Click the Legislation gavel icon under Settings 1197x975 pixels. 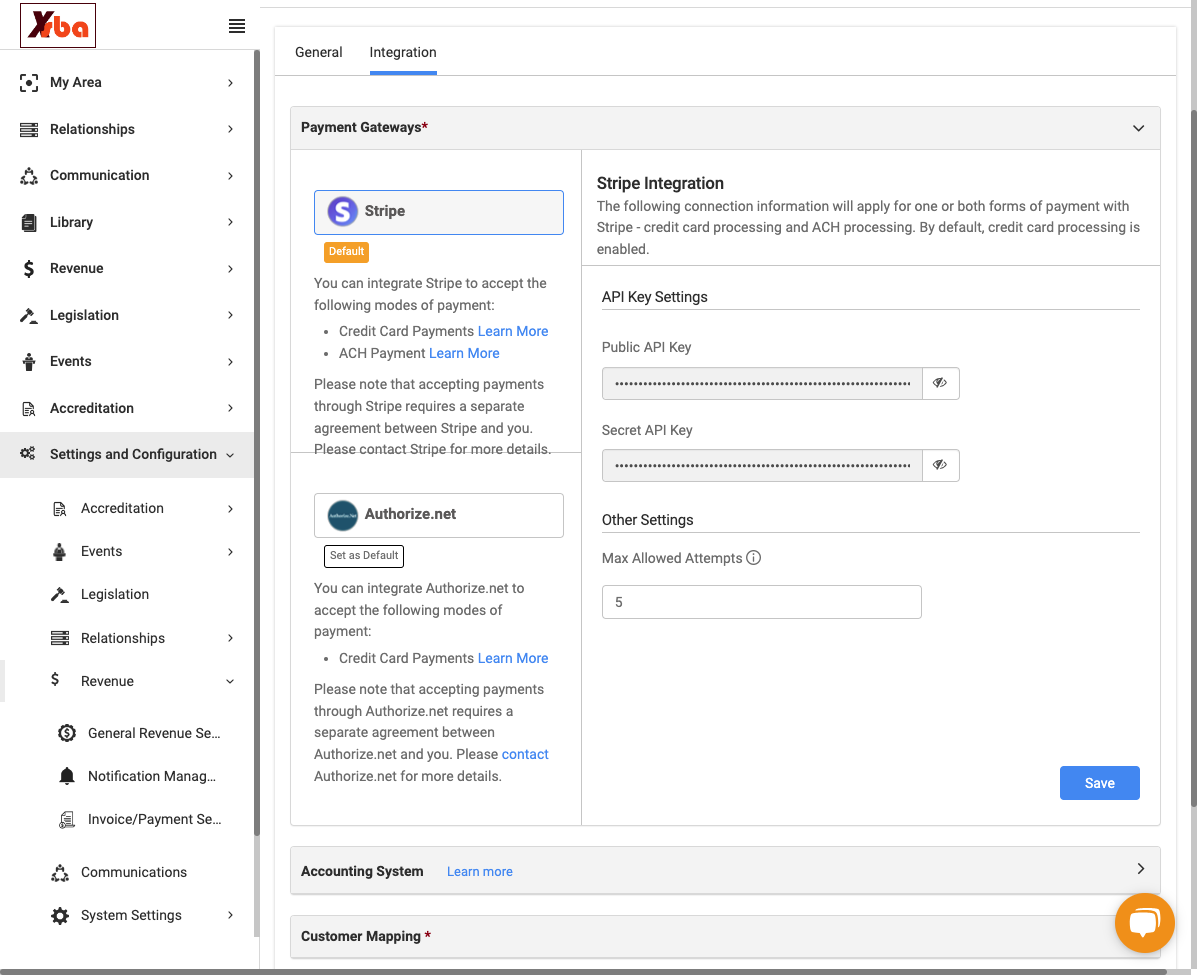coord(60,595)
